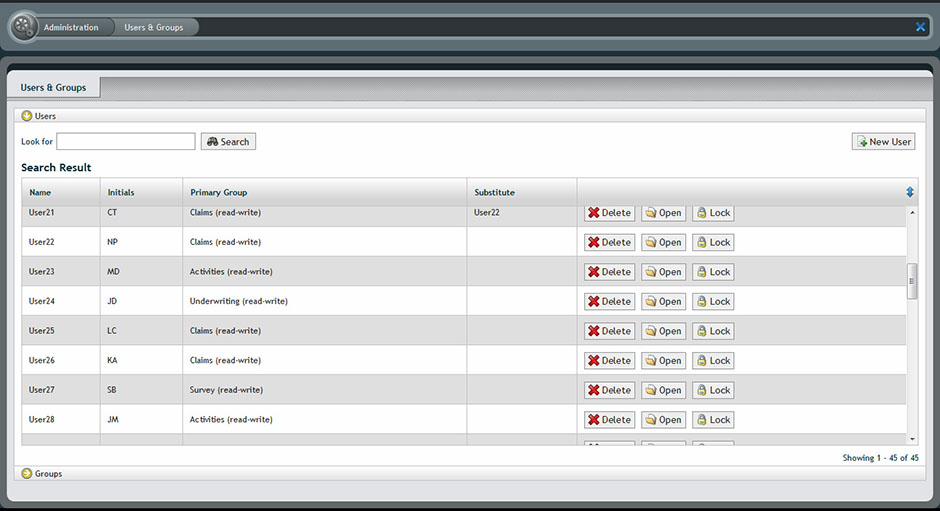Viewport: 940px width, 511px height.
Task: Collapse the Users section
Action: [x=27, y=116]
